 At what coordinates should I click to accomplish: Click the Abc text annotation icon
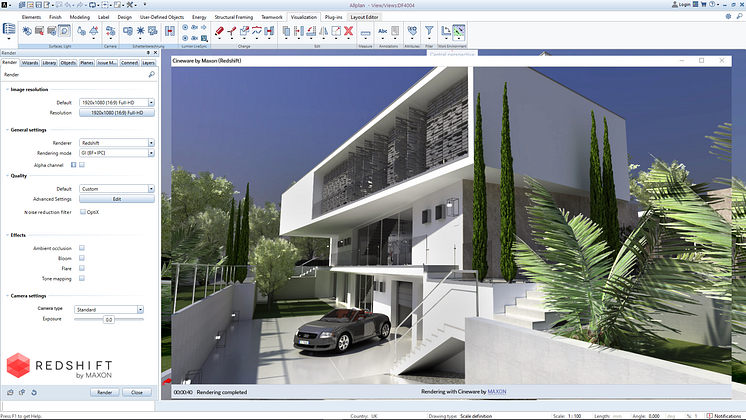pos(383,31)
